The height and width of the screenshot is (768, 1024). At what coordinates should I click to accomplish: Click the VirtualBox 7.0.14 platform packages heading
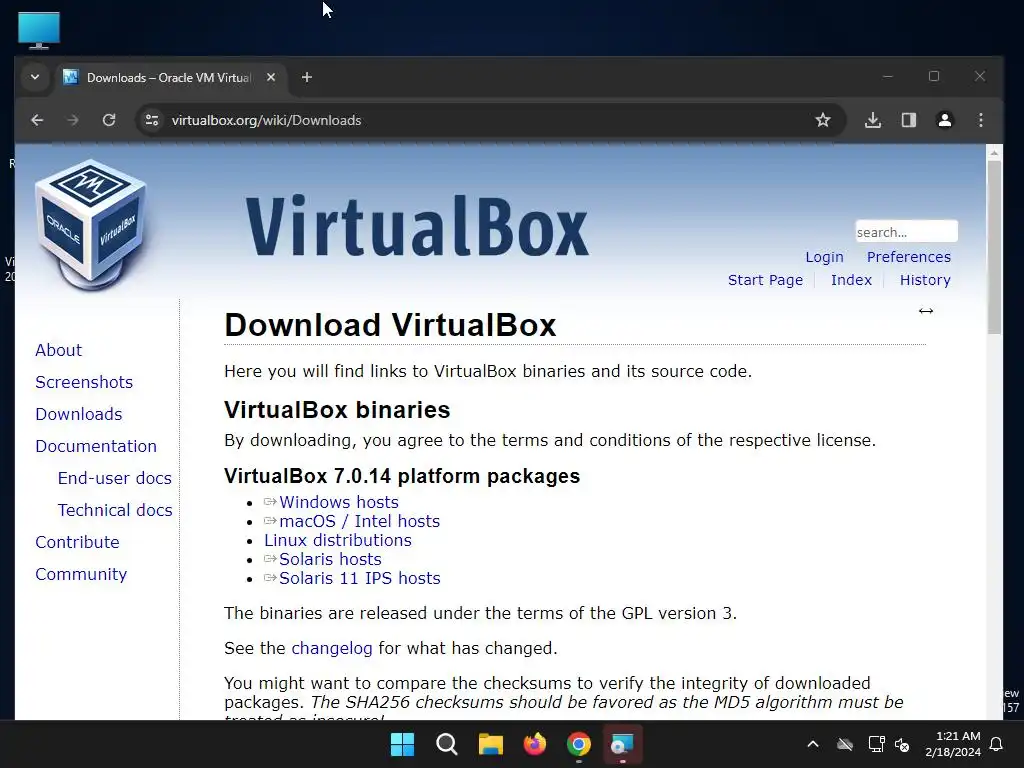tap(402, 476)
